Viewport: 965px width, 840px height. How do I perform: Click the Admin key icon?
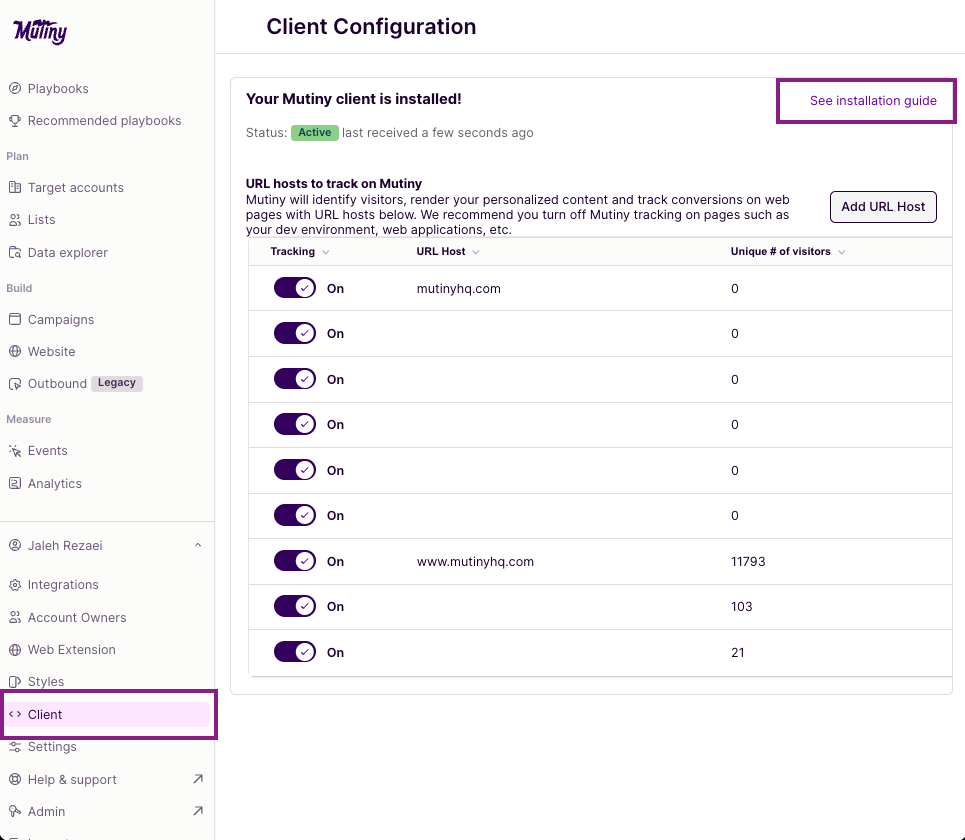tap(15, 811)
